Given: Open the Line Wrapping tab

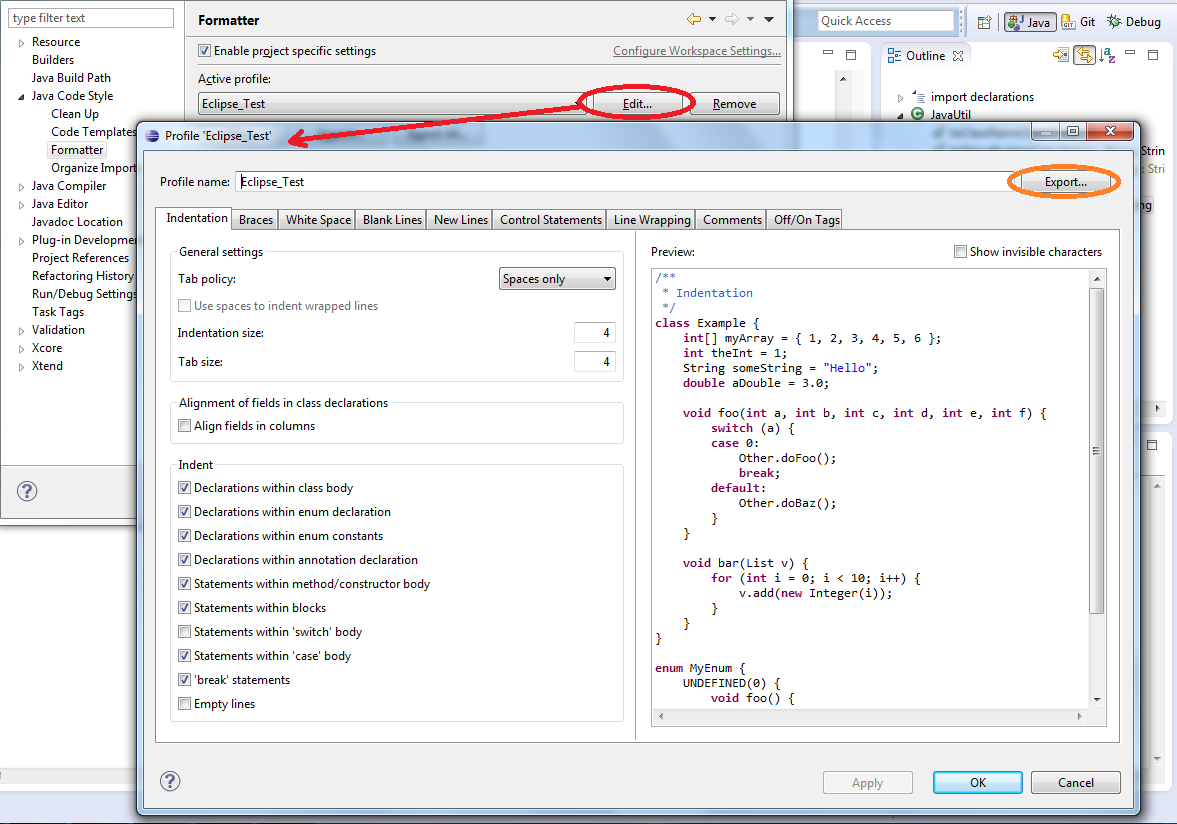Looking at the screenshot, I should (x=652, y=219).
